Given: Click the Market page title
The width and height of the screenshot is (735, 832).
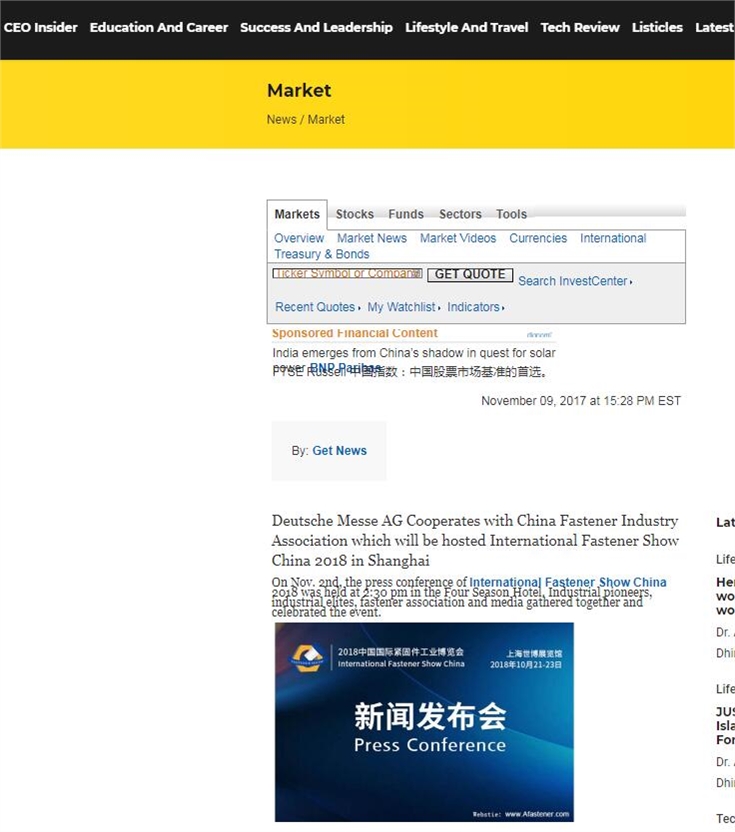Looking at the screenshot, I should [299, 90].
